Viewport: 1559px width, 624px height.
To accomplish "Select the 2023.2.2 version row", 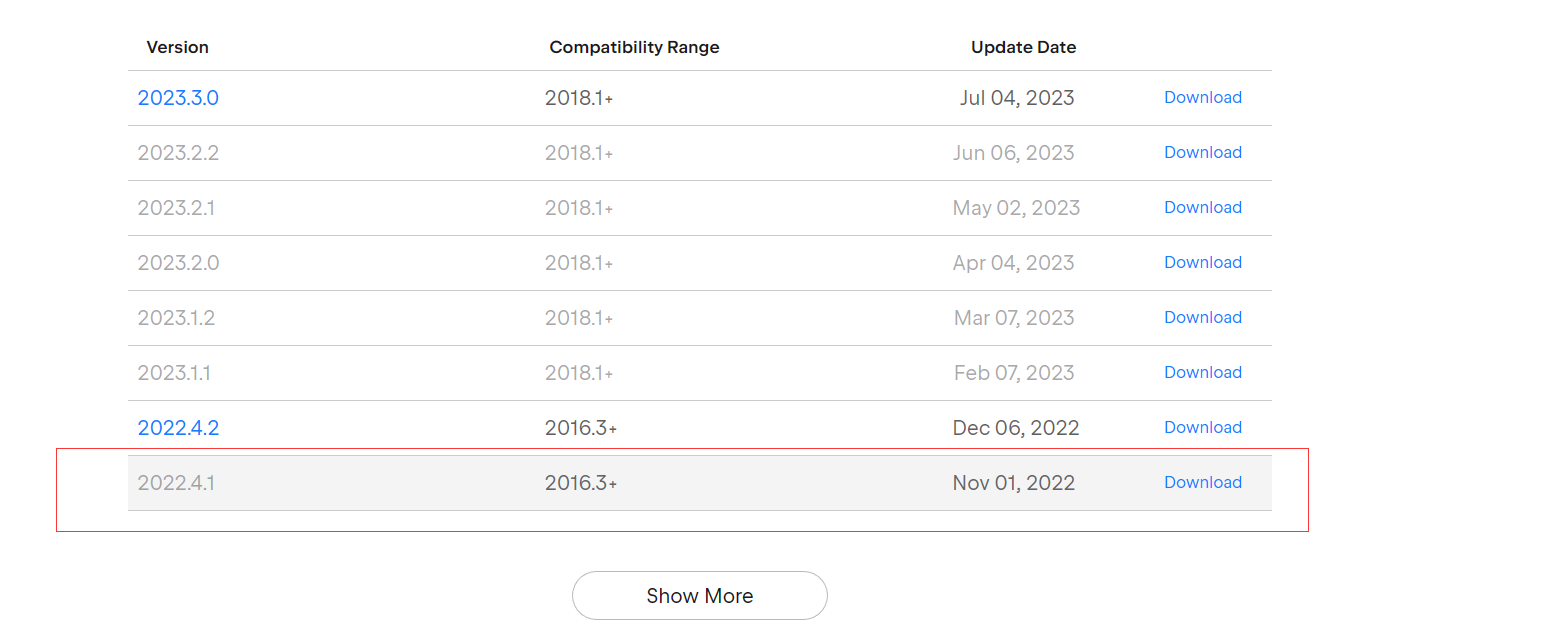I will click(x=178, y=153).
